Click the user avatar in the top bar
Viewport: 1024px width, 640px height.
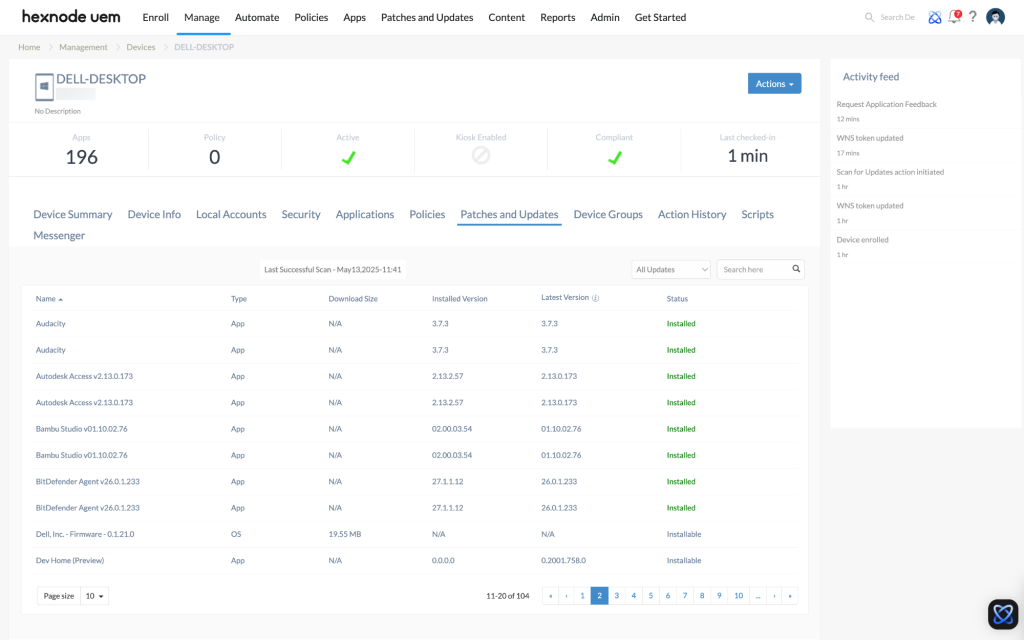pyautogui.click(x=995, y=17)
